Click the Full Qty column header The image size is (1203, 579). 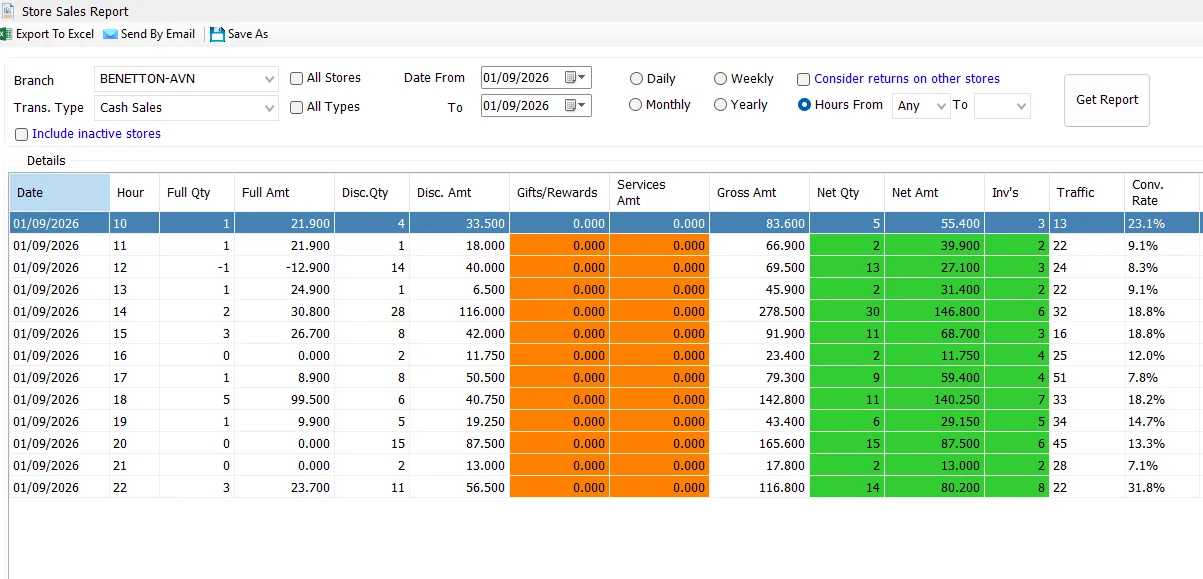(x=197, y=192)
